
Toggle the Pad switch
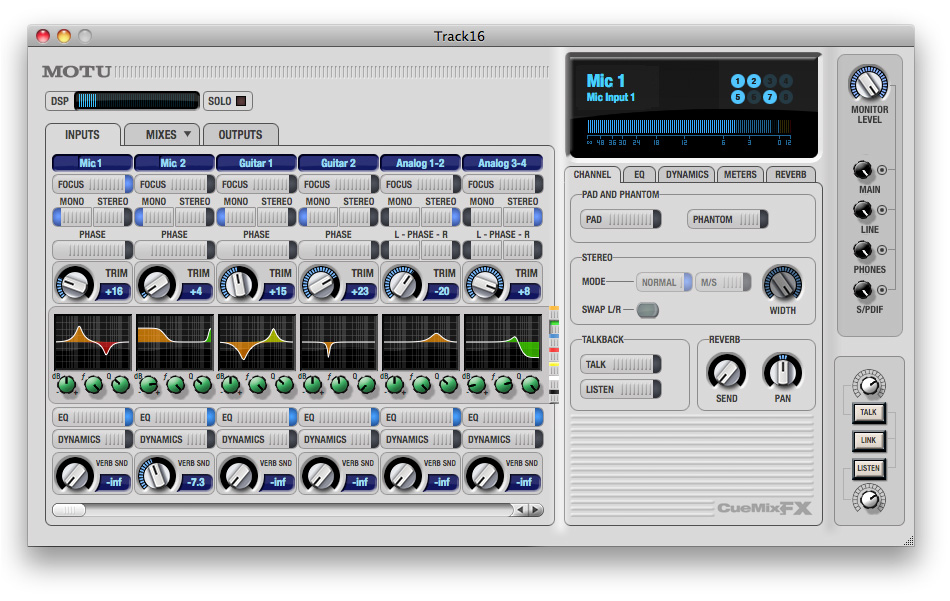click(621, 220)
